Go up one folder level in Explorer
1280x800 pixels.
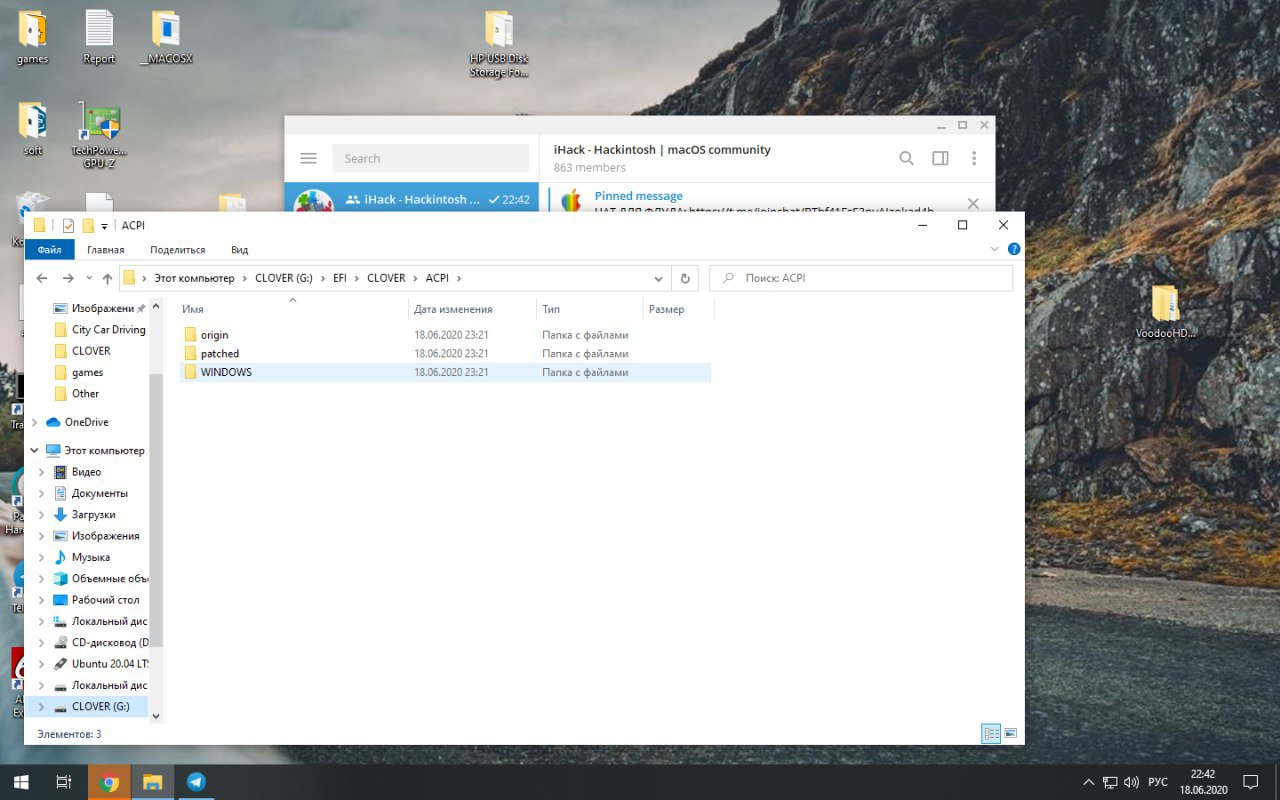click(x=108, y=278)
